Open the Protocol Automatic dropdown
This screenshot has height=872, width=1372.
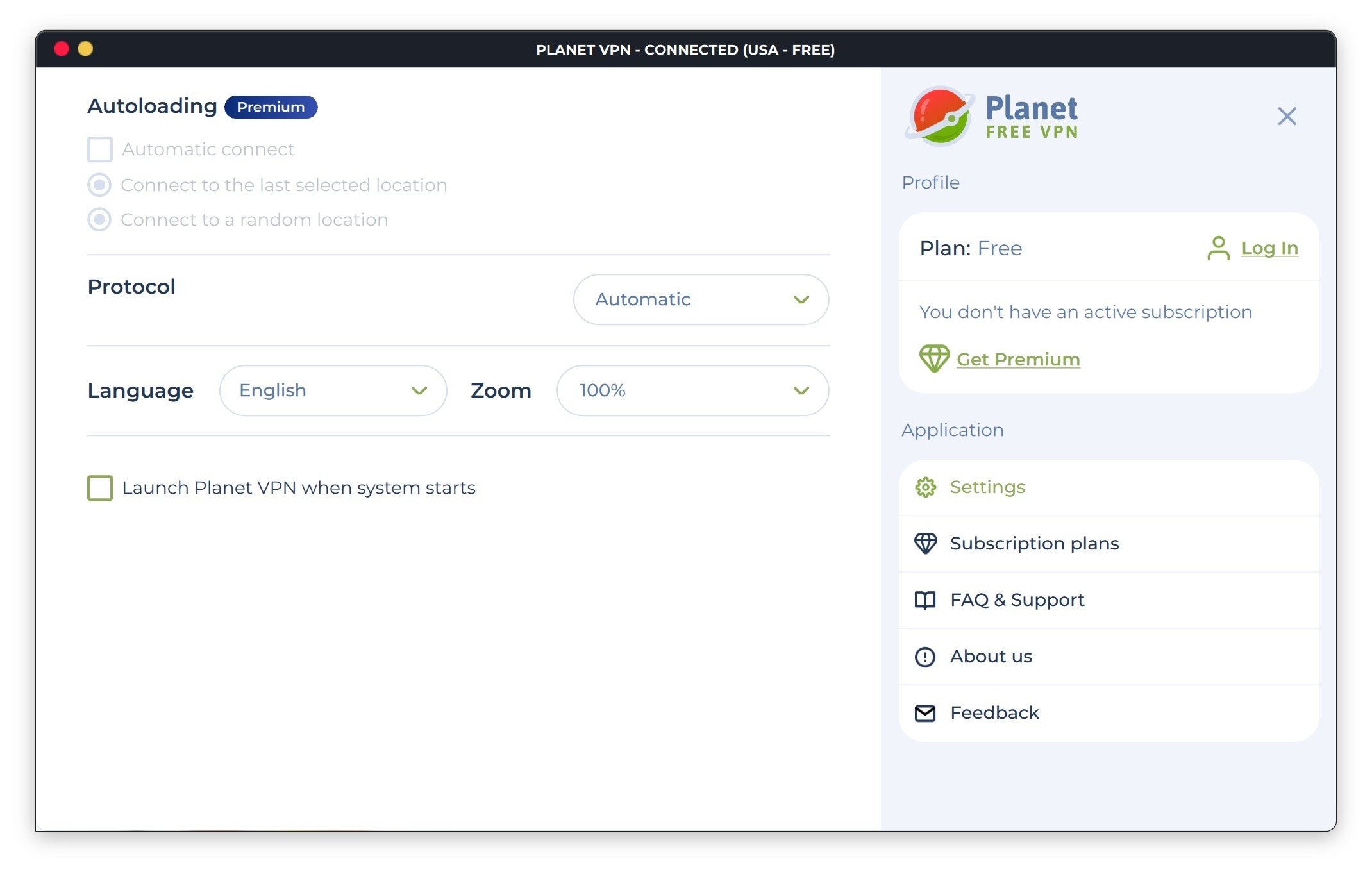[701, 299]
